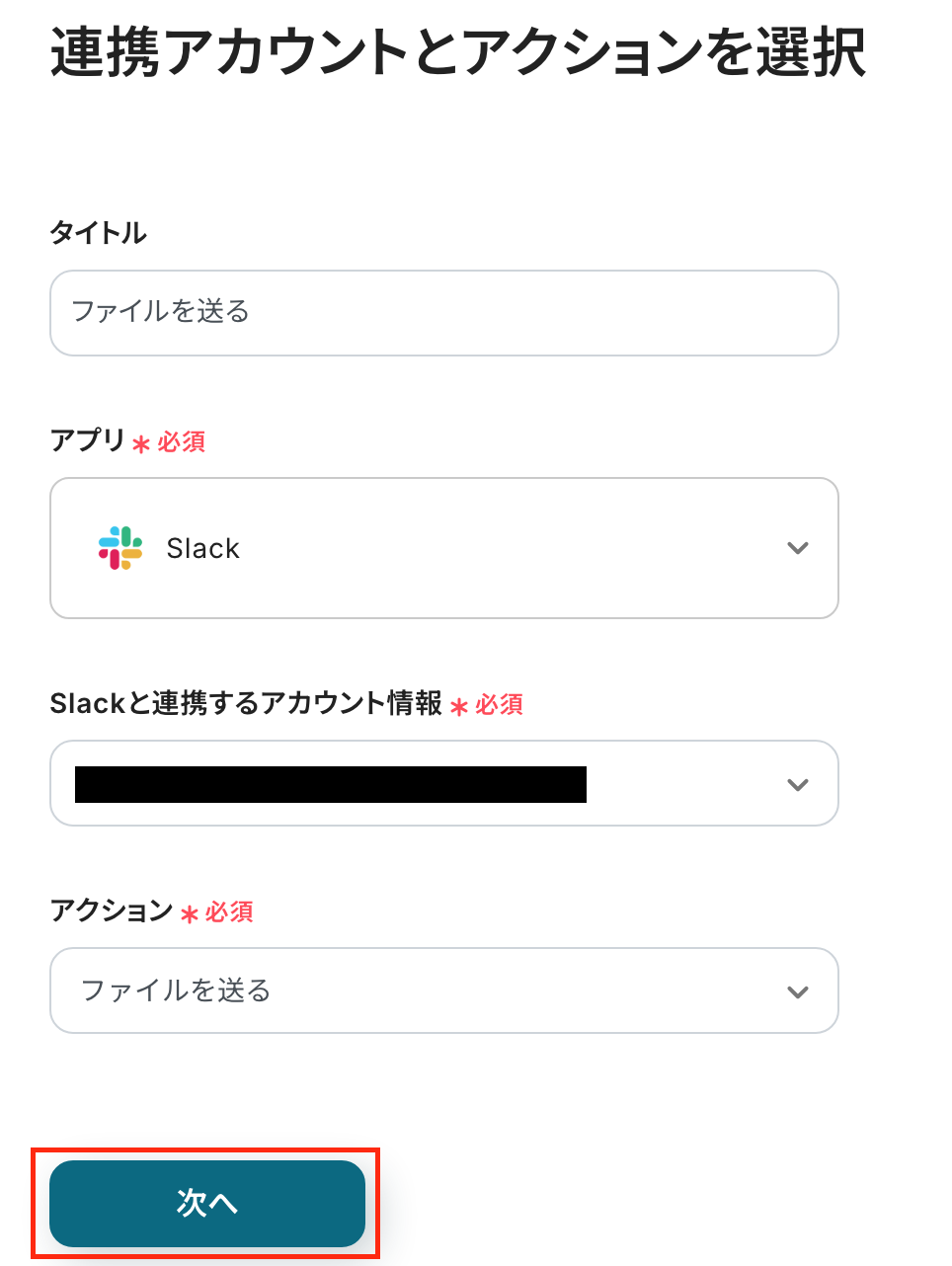Click the ファイルを送る action selection text
The width and height of the screenshot is (952, 1266).
pos(176,990)
